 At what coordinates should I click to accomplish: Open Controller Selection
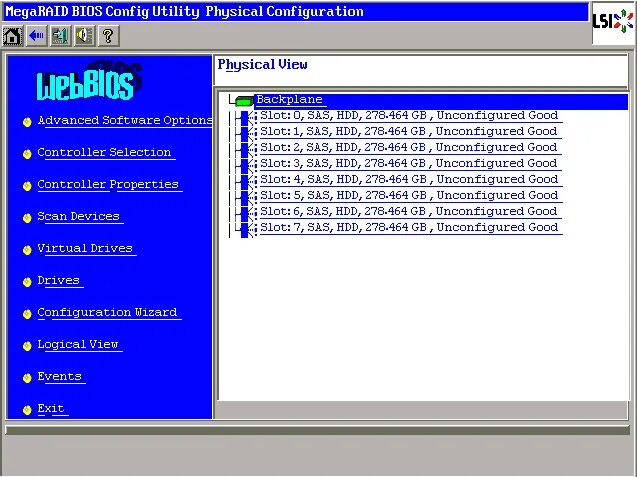[x=104, y=153]
